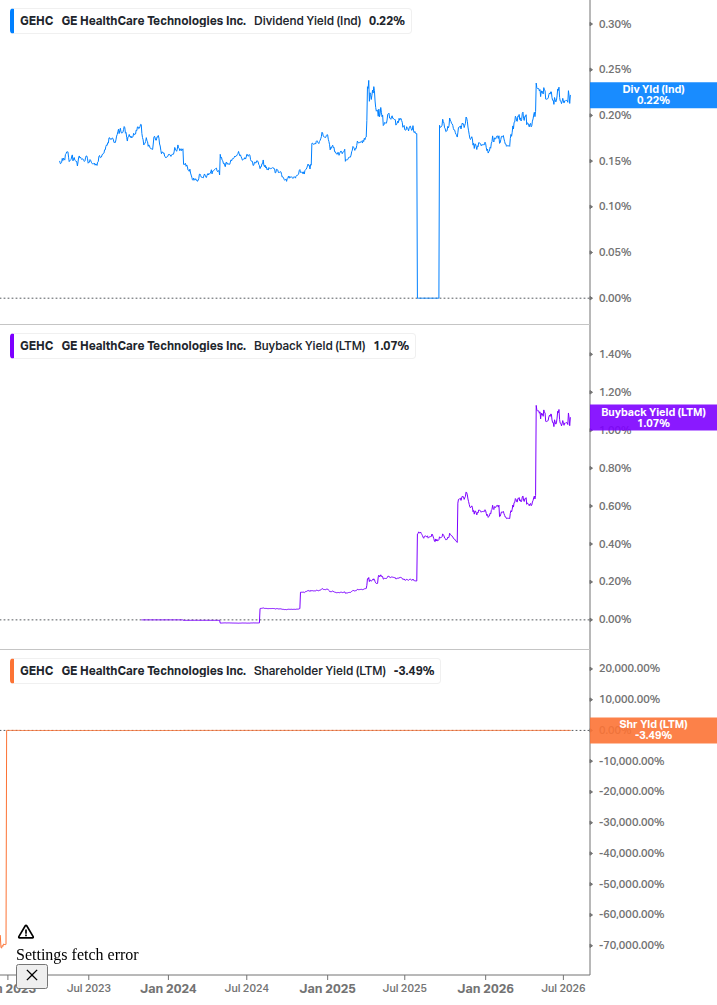Click the 0.15% dividend yield axis tick
The height and width of the screenshot is (1005, 717).
click(614, 162)
